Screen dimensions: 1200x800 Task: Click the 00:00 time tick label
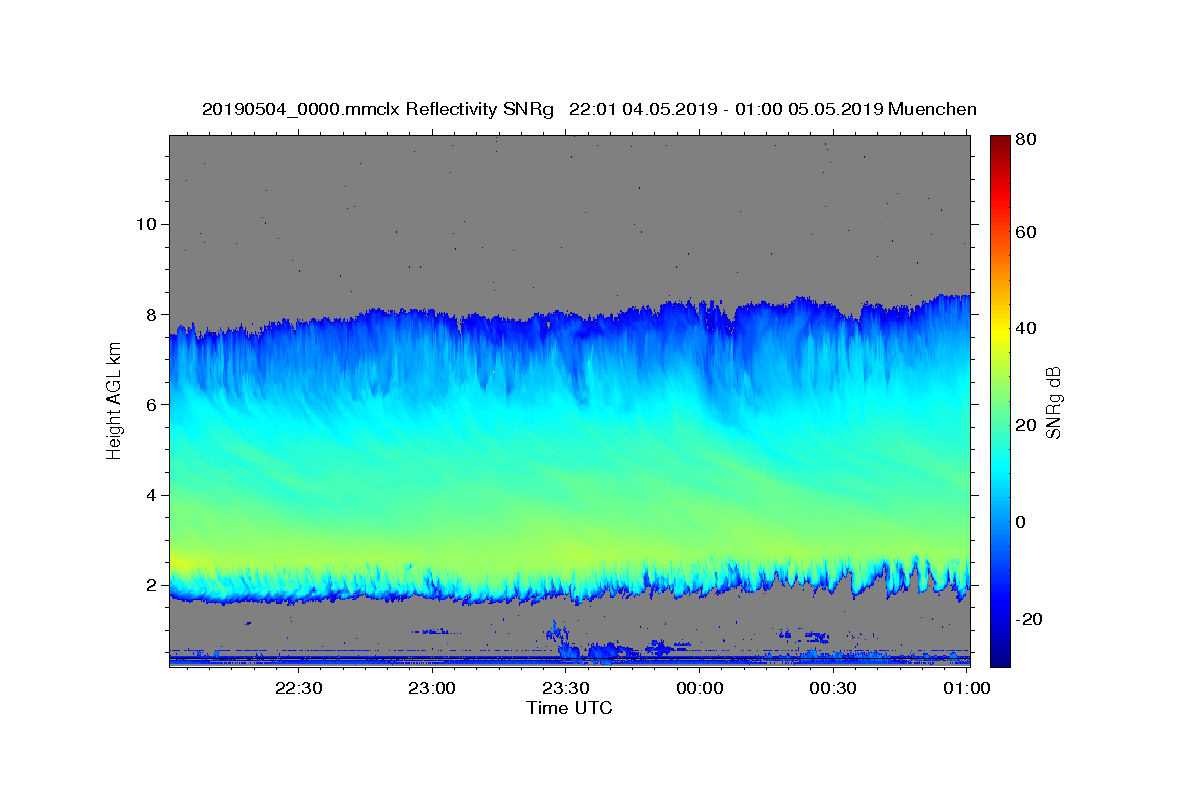coord(700,688)
